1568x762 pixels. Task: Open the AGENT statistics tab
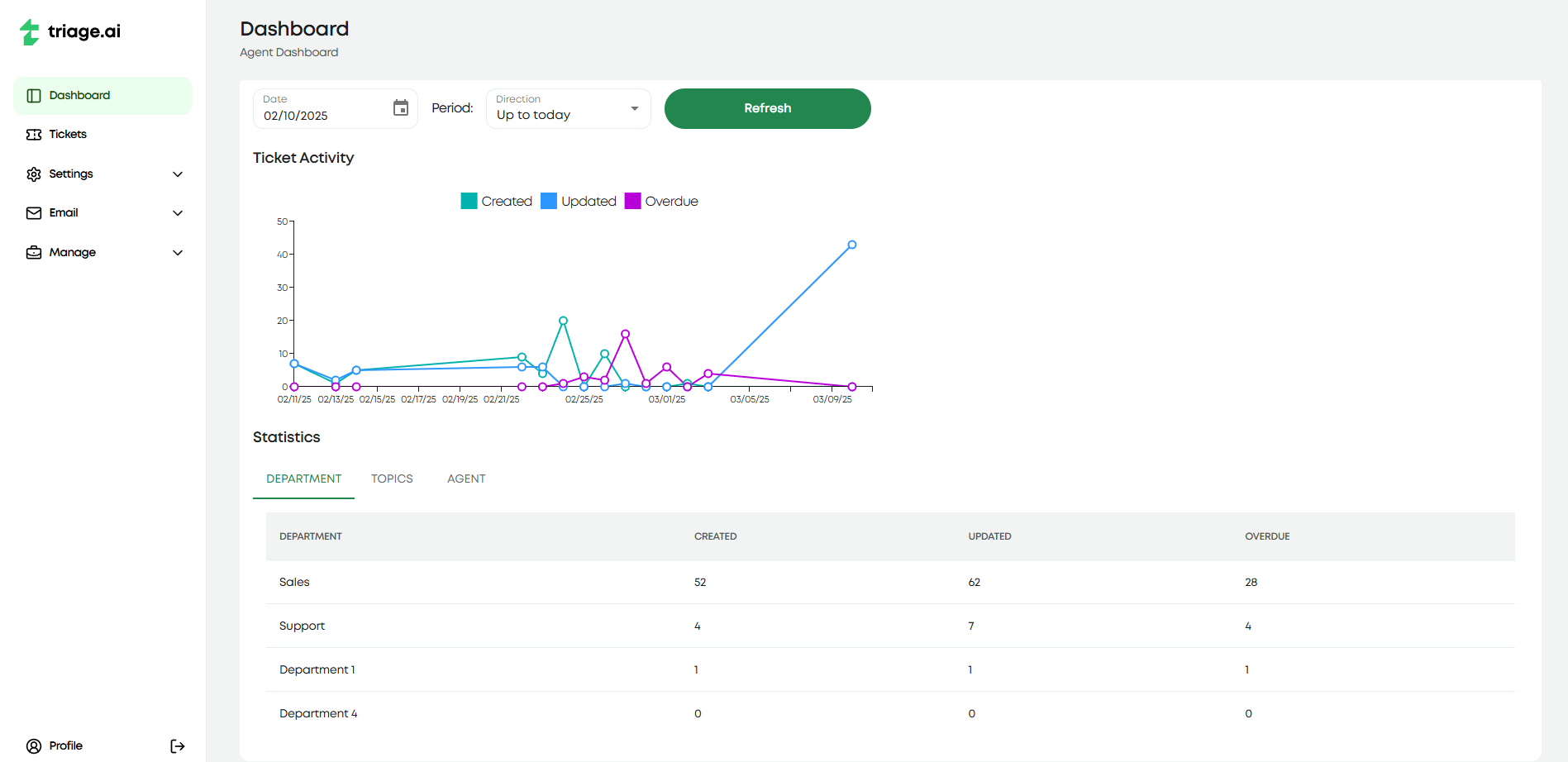[466, 479]
